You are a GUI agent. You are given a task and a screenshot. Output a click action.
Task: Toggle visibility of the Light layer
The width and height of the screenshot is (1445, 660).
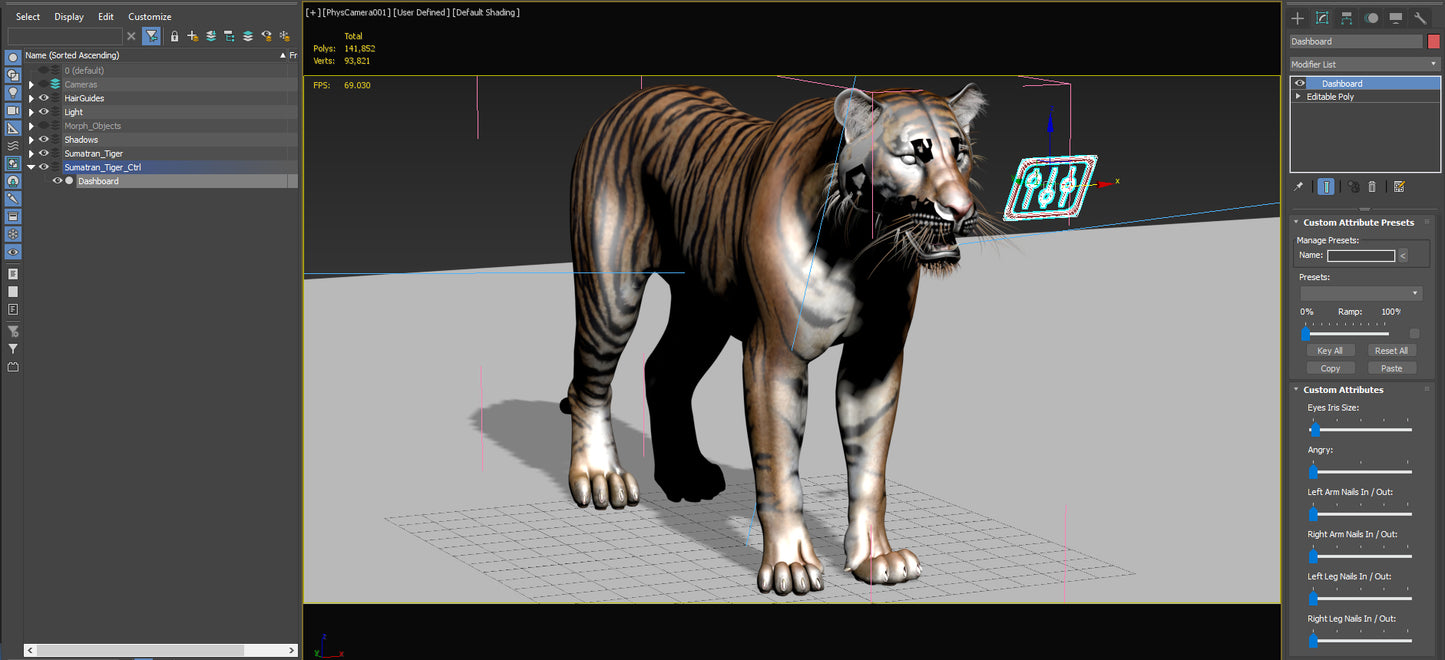click(x=44, y=111)
